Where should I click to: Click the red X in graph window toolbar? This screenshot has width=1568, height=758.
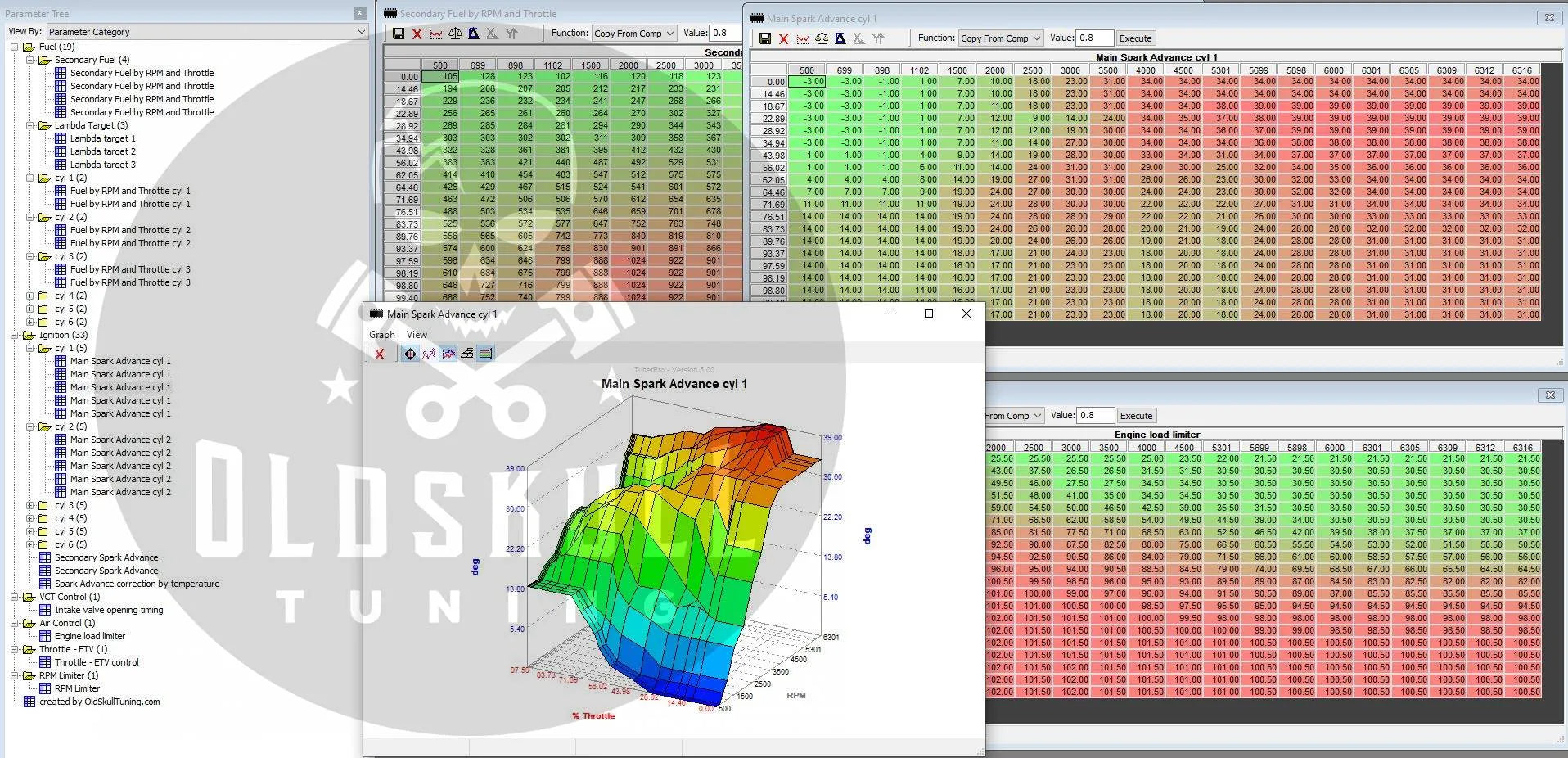tap(380, 354)
